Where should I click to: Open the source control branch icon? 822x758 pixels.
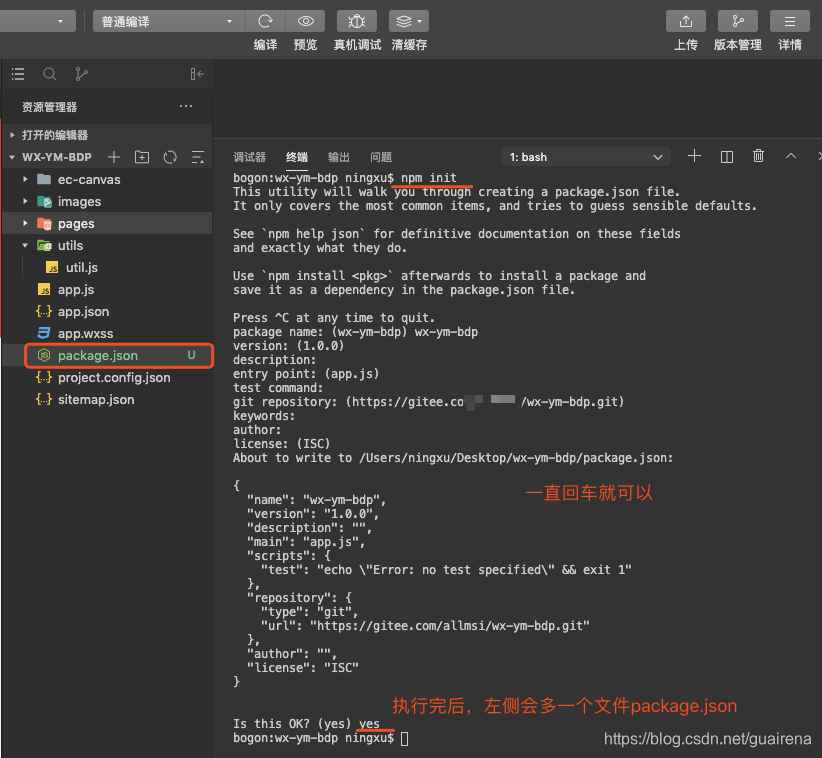[81, 74]
